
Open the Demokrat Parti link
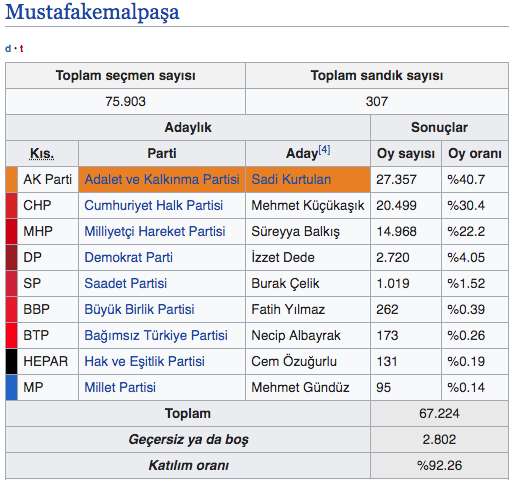[129, 257]
